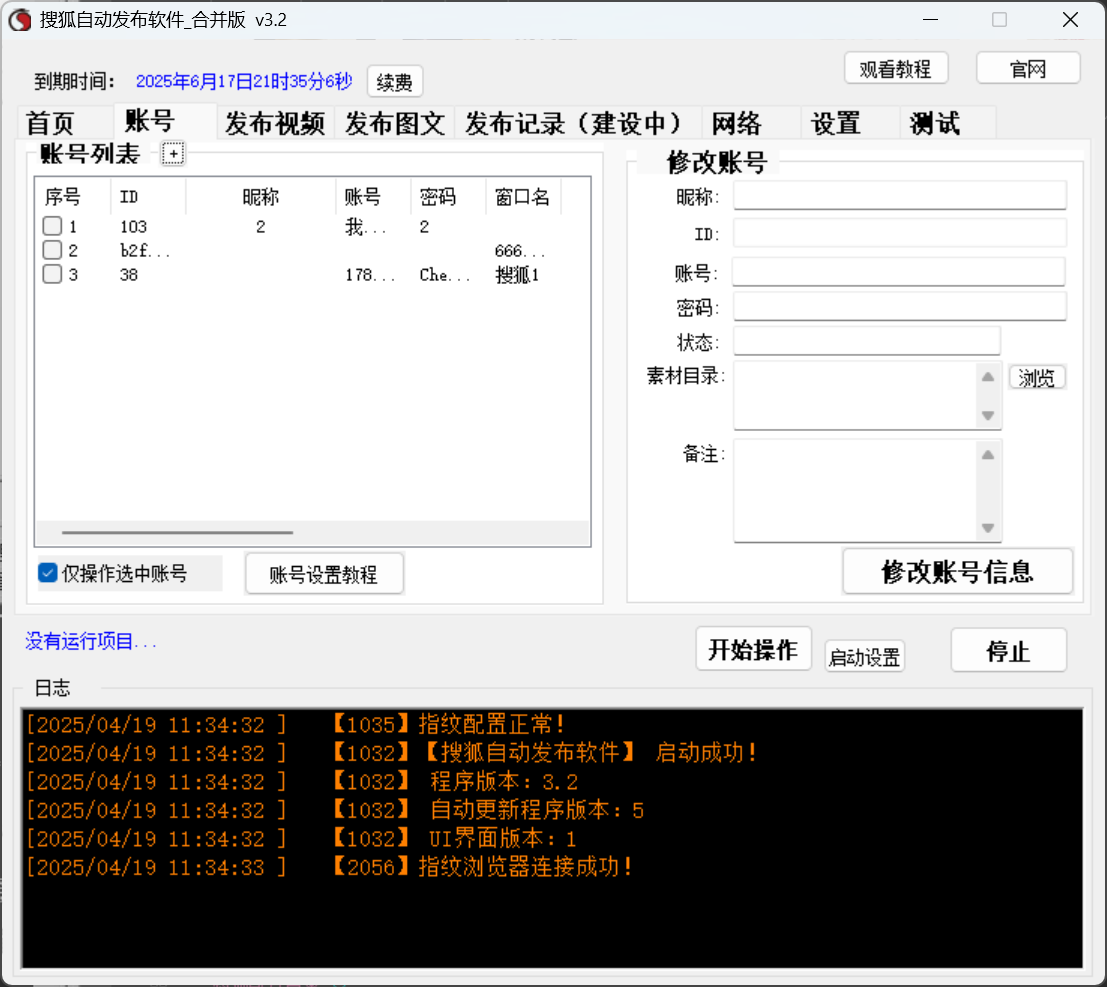Click the 浏览 browse button
This screenshot has height=987, width=1107.
(1036, 378)
